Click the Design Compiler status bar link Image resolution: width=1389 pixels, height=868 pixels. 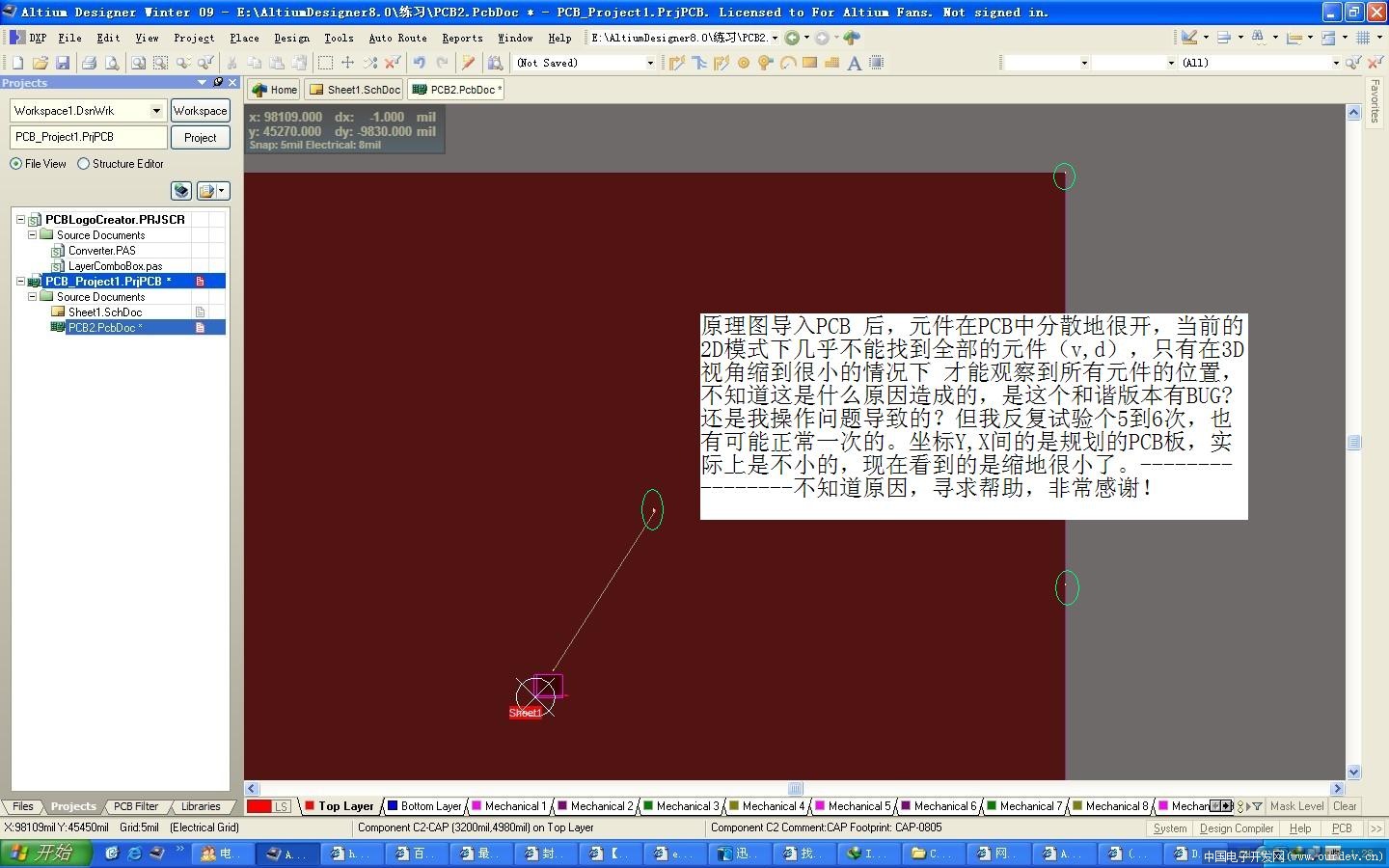click(1237, 827)
